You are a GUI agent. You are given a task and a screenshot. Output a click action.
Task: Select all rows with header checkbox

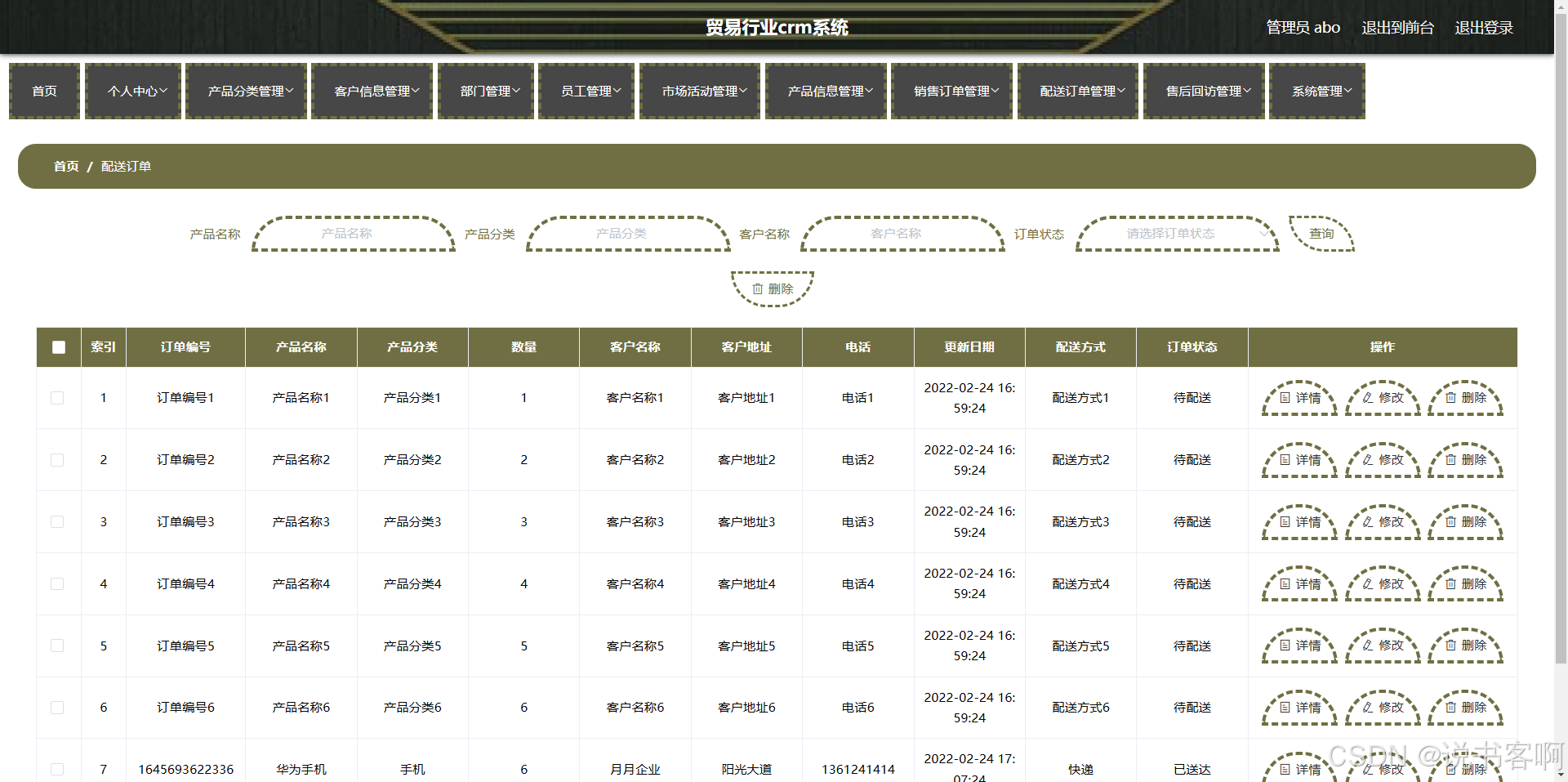[59, 347]
